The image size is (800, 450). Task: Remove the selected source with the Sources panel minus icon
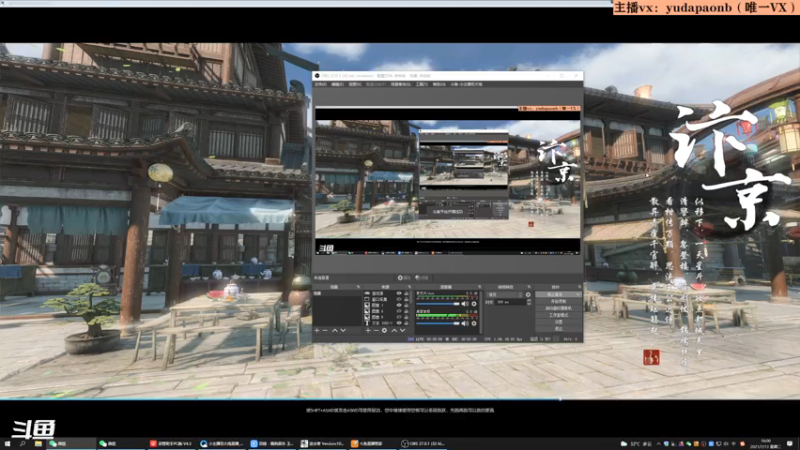376,331
